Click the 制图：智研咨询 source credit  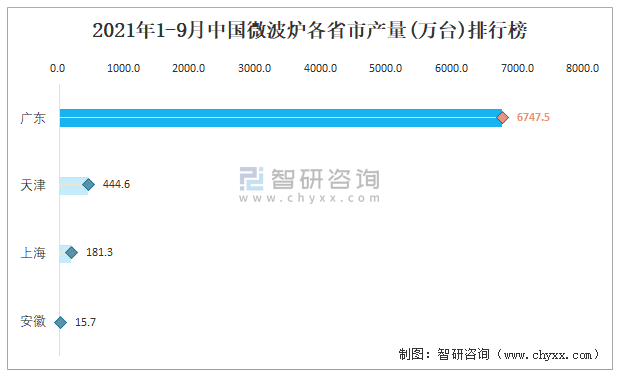444,354
